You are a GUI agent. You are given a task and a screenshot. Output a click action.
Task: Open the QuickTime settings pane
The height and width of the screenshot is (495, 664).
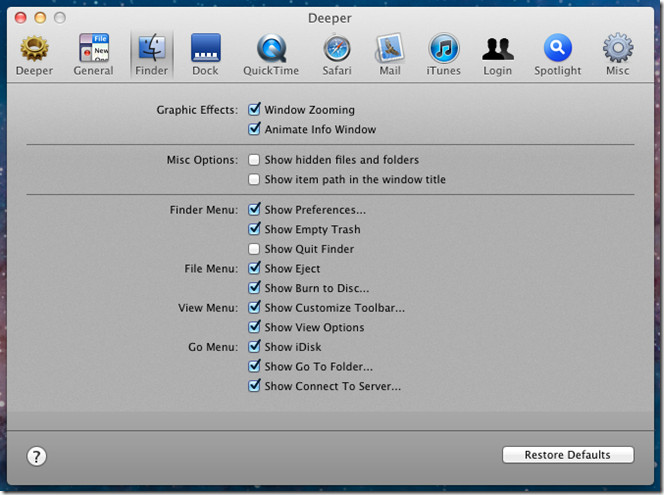point(271,55)
